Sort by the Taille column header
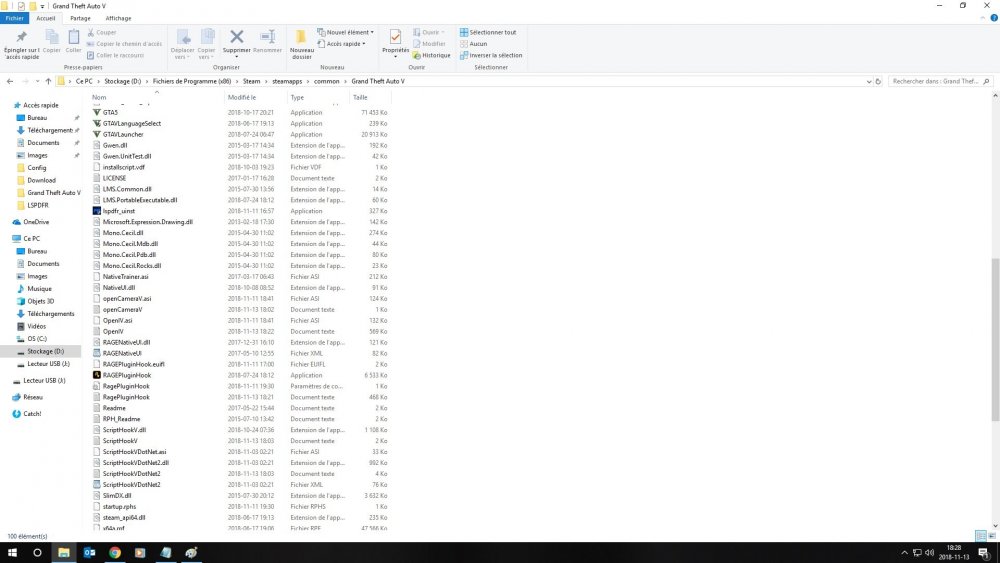This screenshot has width=1000, height=563. coord(370,98)
